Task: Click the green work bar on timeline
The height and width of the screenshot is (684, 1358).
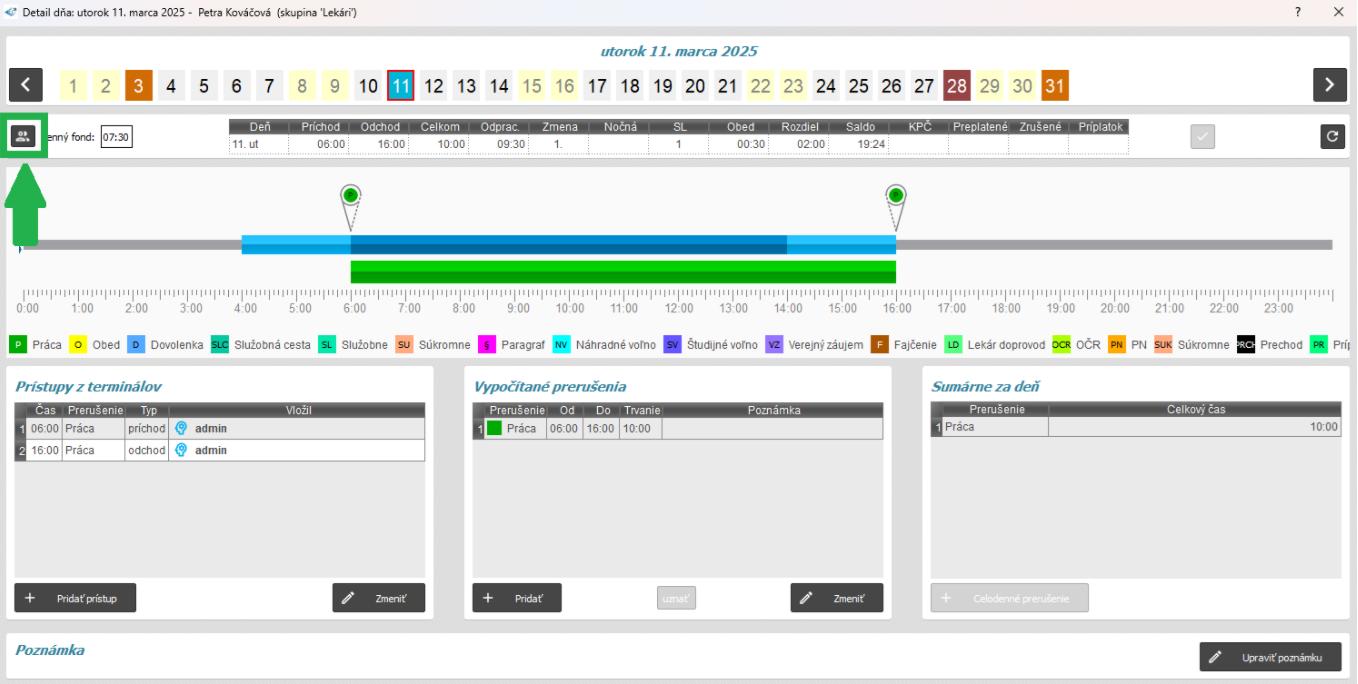Action: [x=622, y=272]
